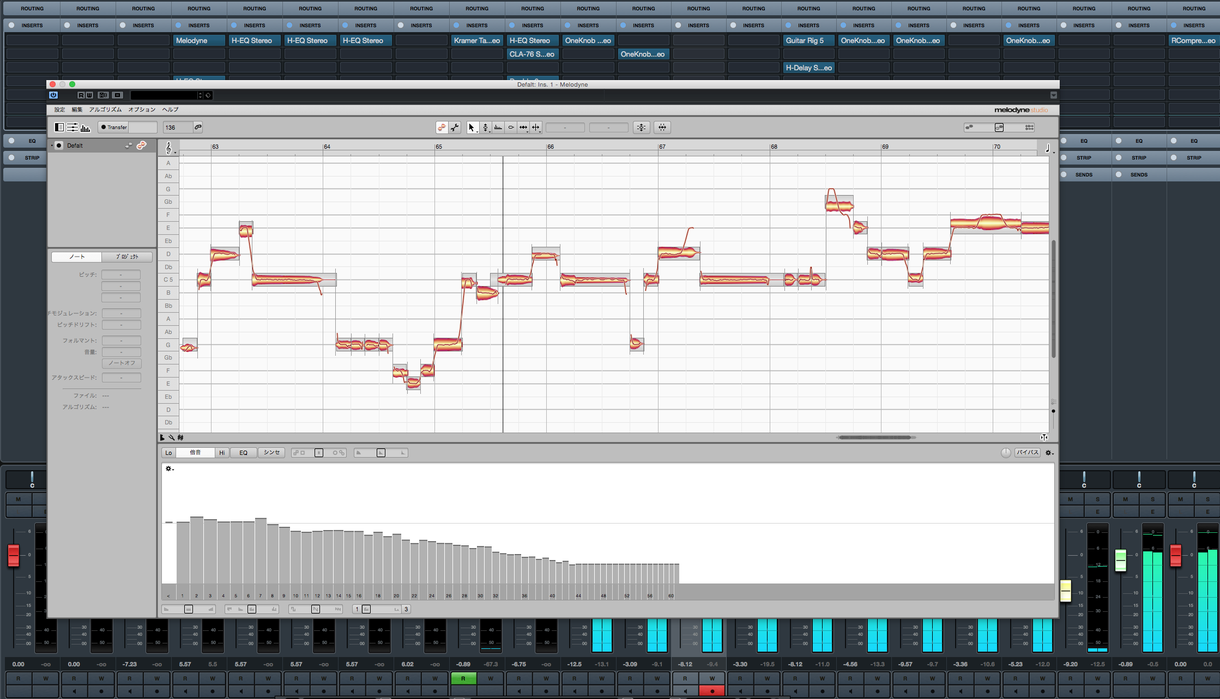Click the clef icon on the pitch ruler
This screenshot has width=1220, height=699.
point(168,148)
